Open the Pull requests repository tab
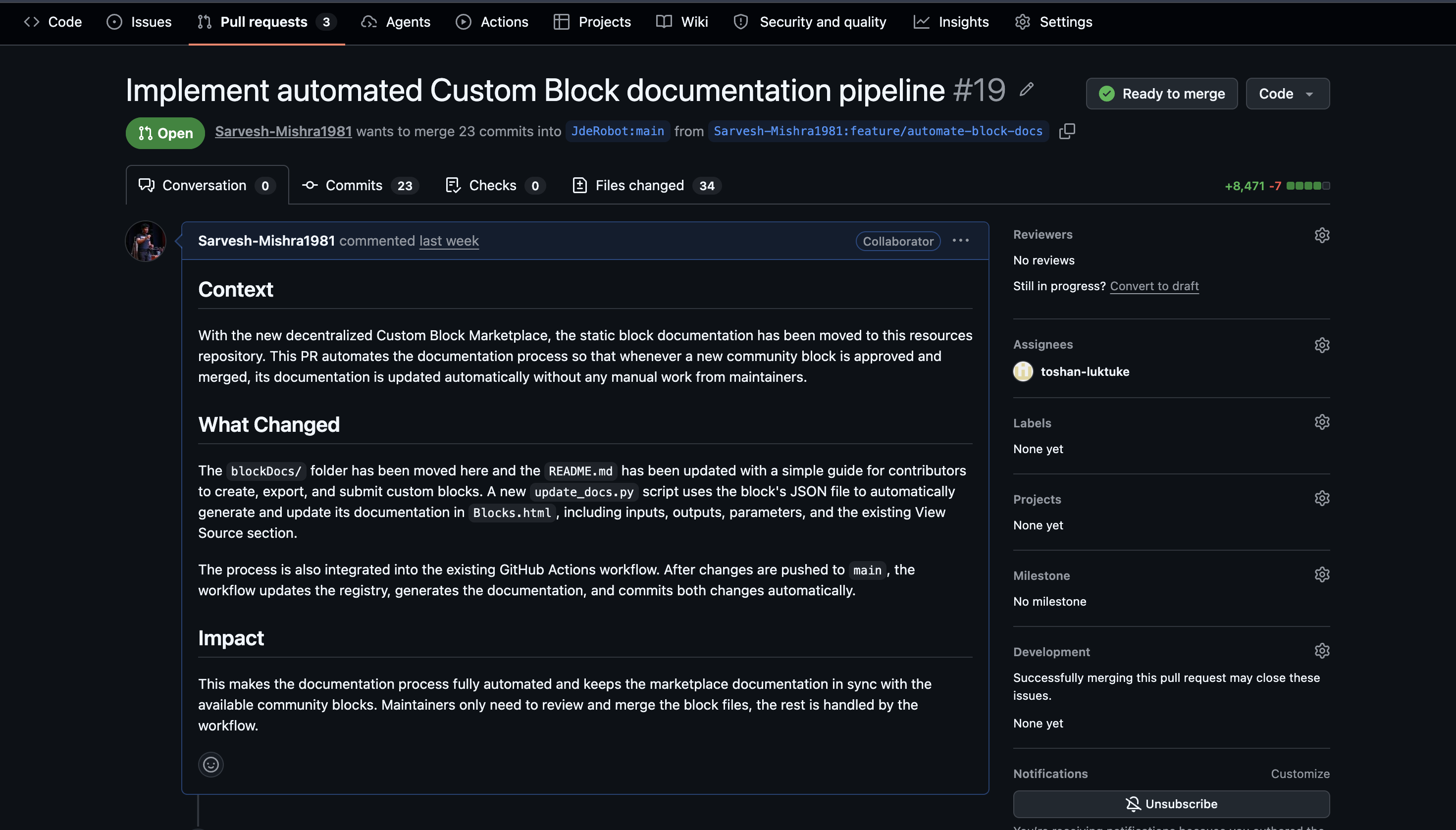 (x=267, y=22)
